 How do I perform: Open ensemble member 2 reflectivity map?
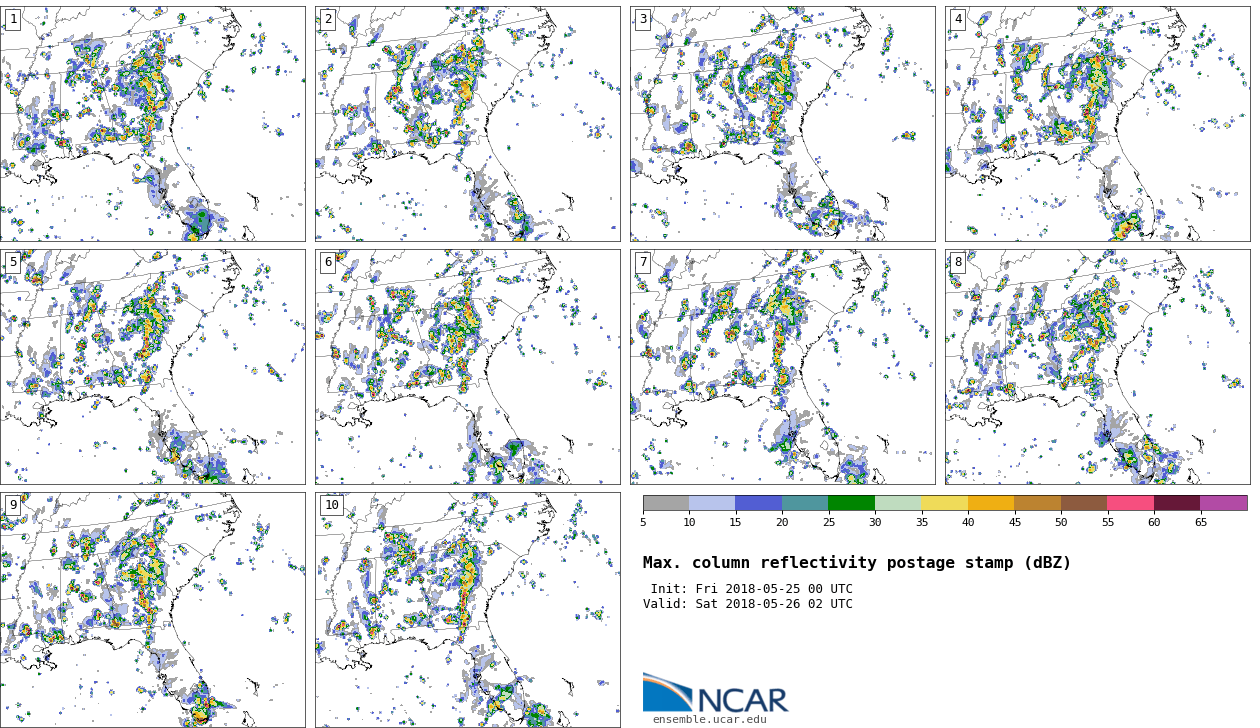467,124
